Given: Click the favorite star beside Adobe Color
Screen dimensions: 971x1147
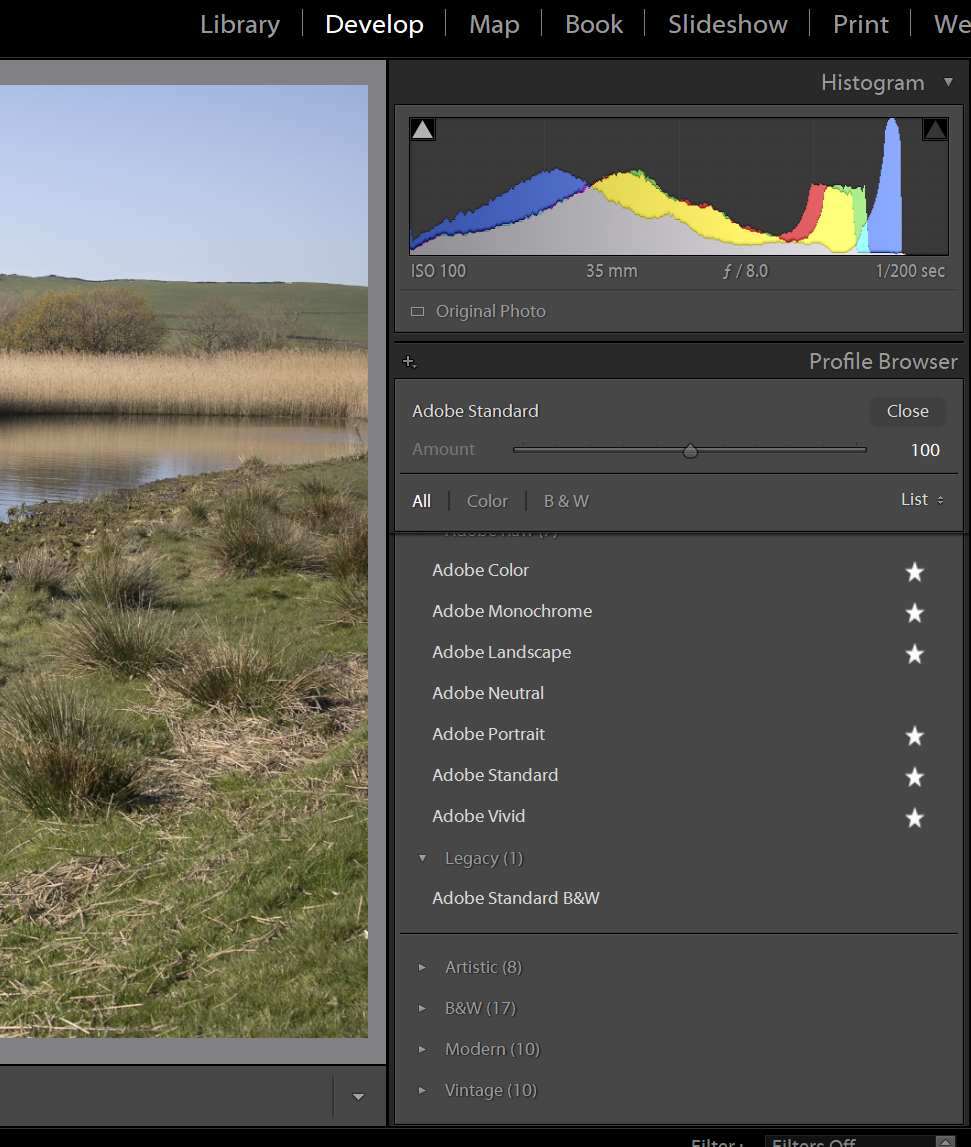Looking at the screenshot, I should (914, 572).
